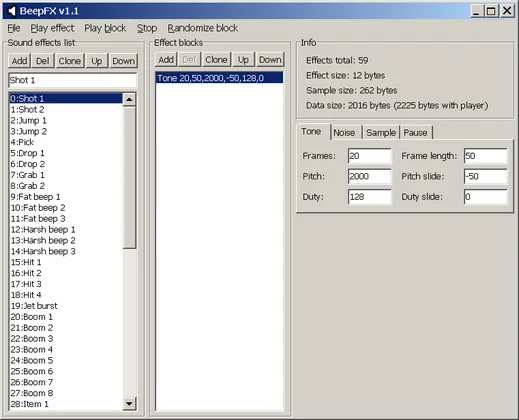Select effect 0:Shot 1

[x=66, y=99]
